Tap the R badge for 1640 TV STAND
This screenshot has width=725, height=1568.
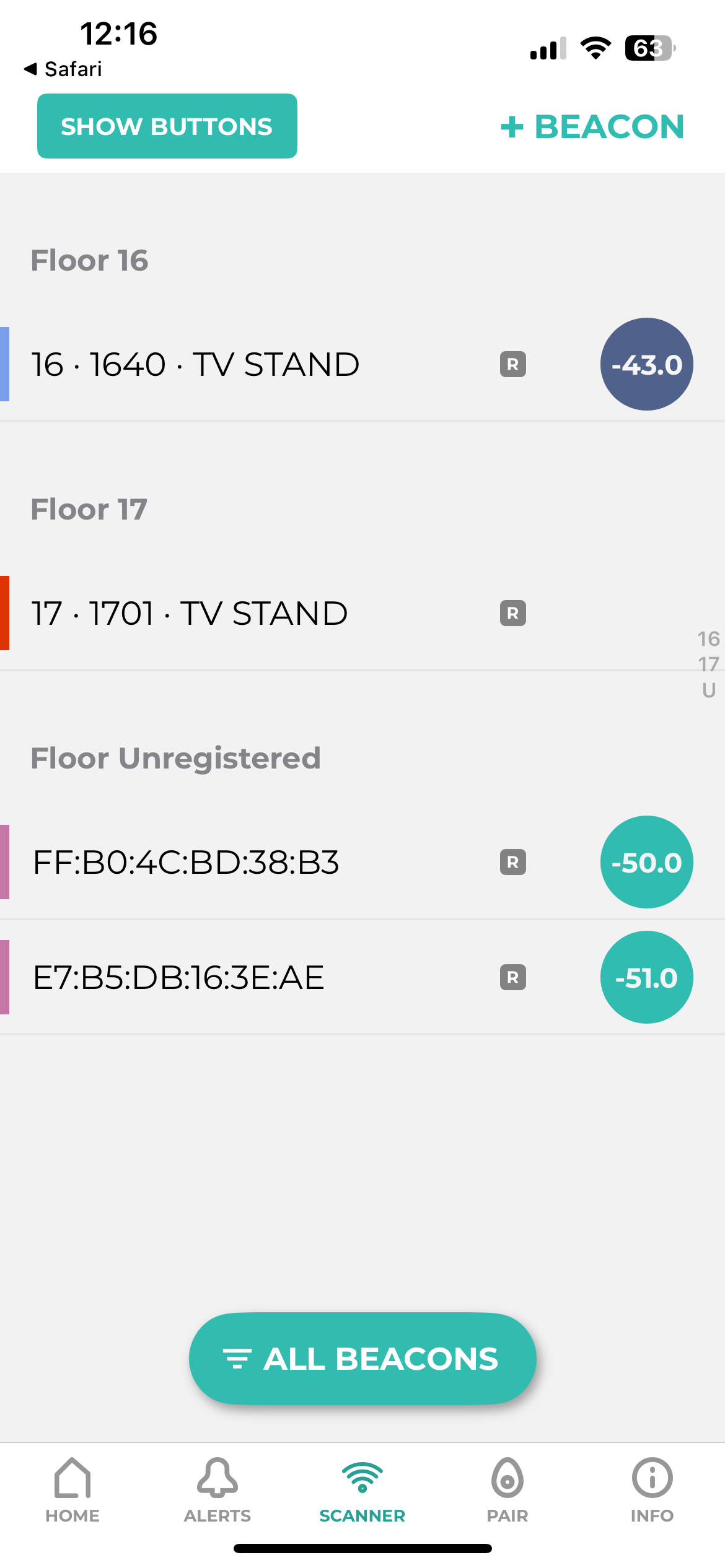[x=513, y=364]
